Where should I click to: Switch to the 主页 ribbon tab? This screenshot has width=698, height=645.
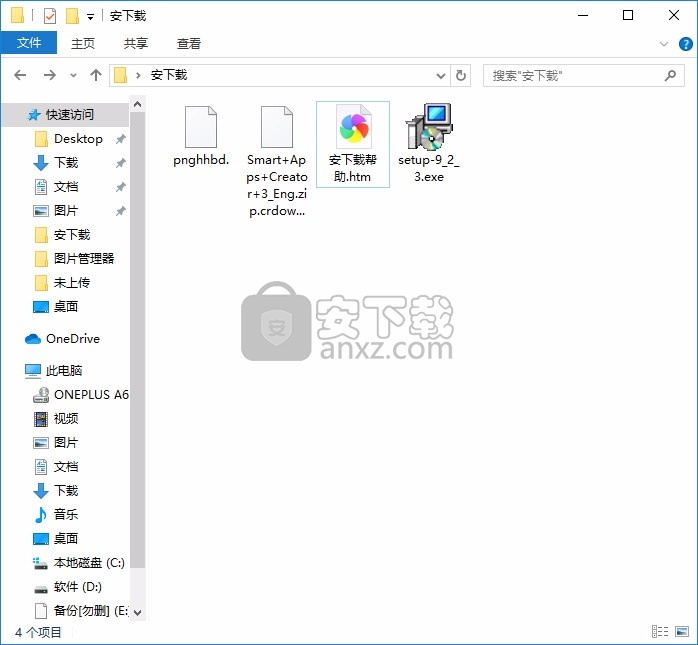point(83,43)
